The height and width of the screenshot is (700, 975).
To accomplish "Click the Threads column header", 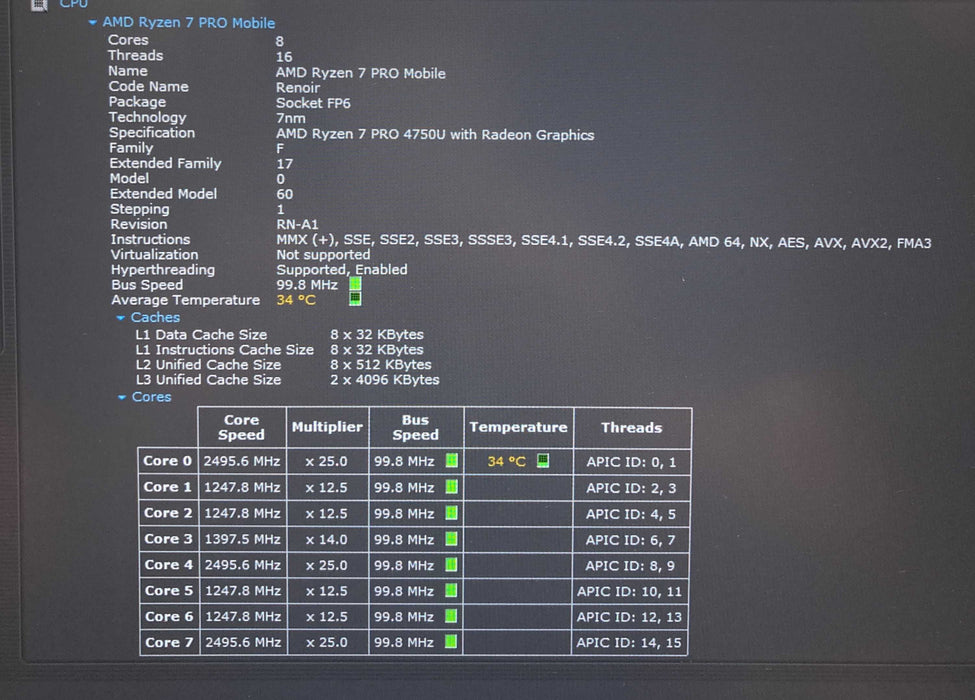I will (x=632, y=427).
